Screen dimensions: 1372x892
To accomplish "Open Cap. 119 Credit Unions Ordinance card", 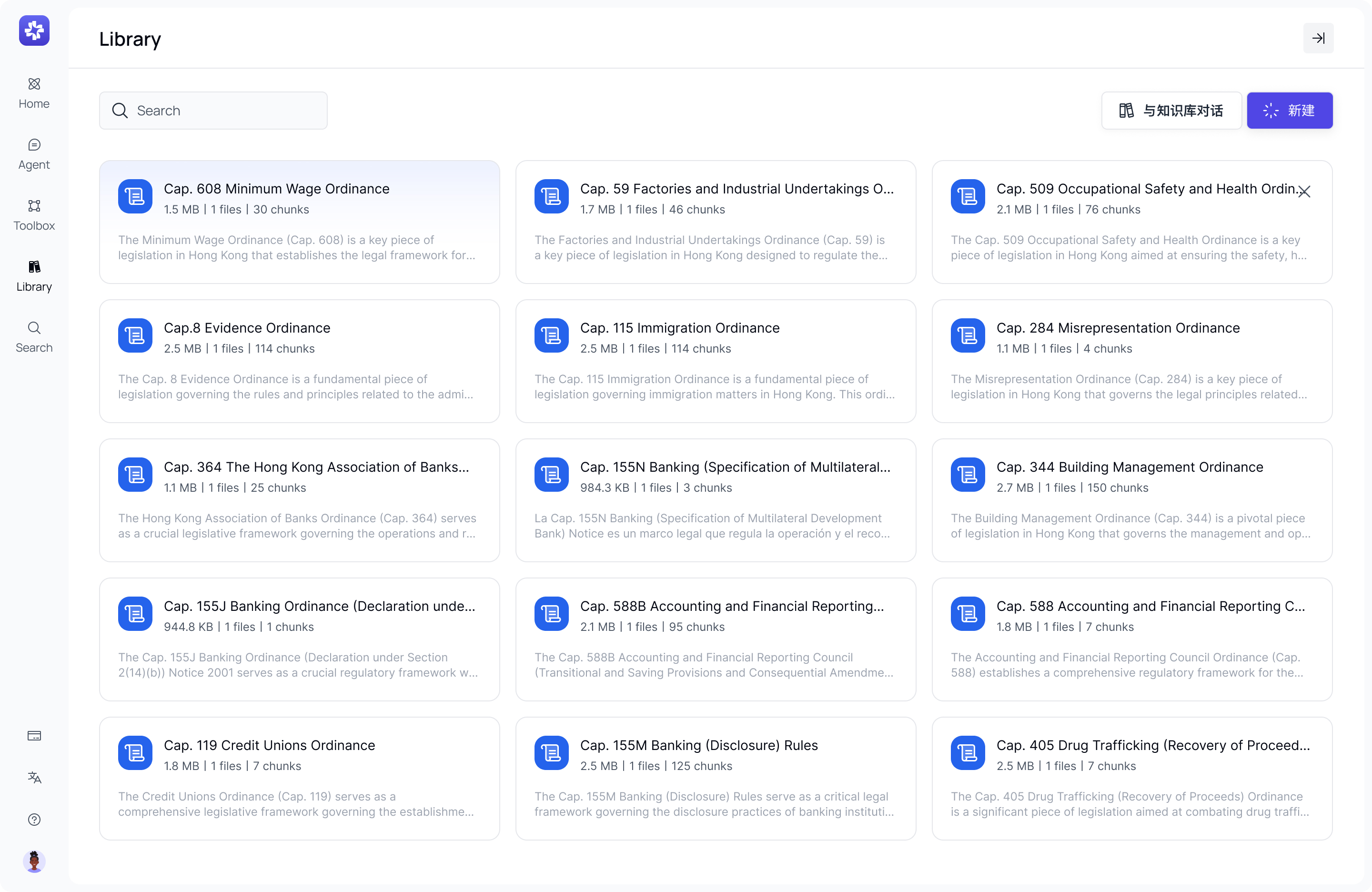I will [299, 779].
